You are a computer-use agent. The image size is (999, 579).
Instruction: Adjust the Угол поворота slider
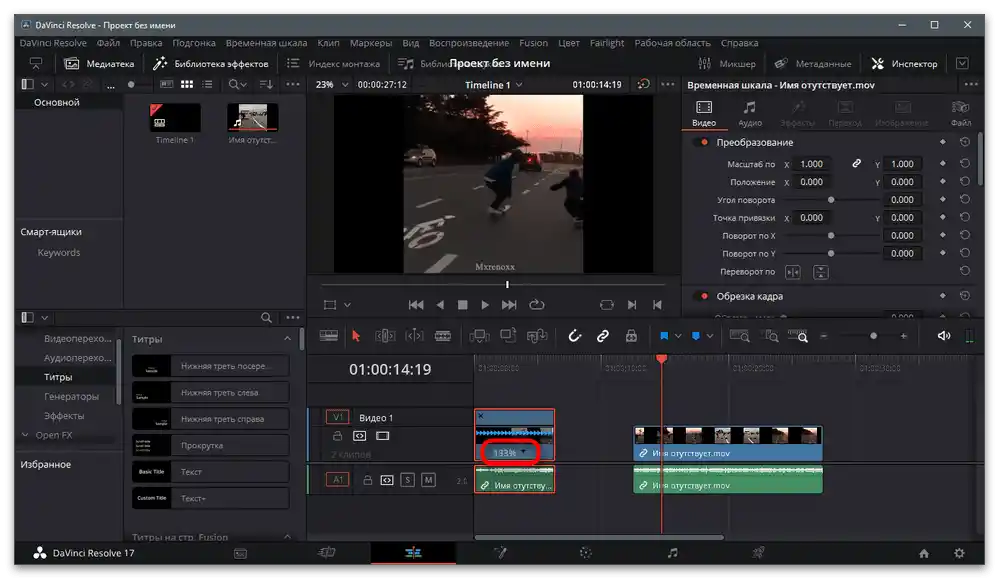click(831, 200)
